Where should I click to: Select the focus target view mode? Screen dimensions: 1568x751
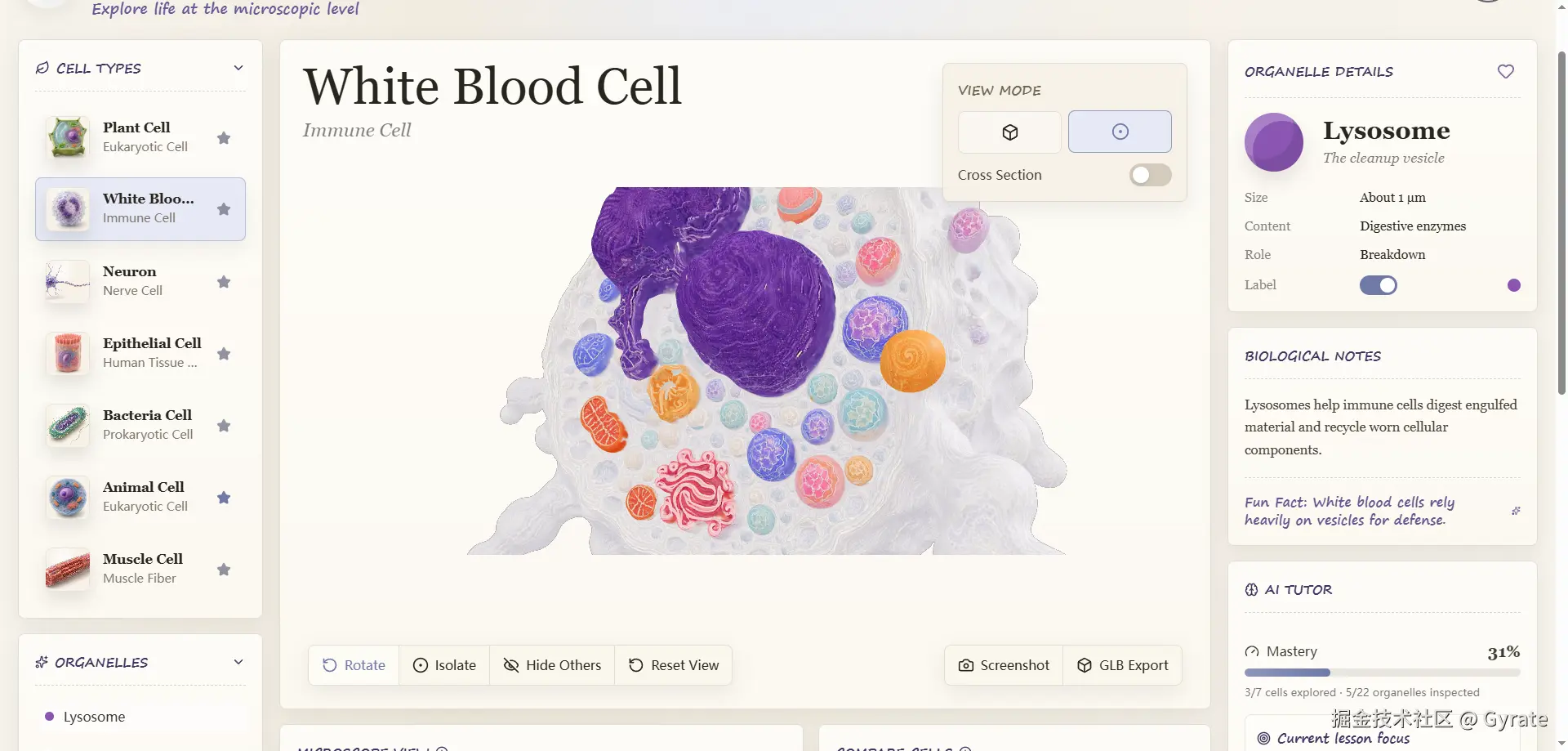1120,132
